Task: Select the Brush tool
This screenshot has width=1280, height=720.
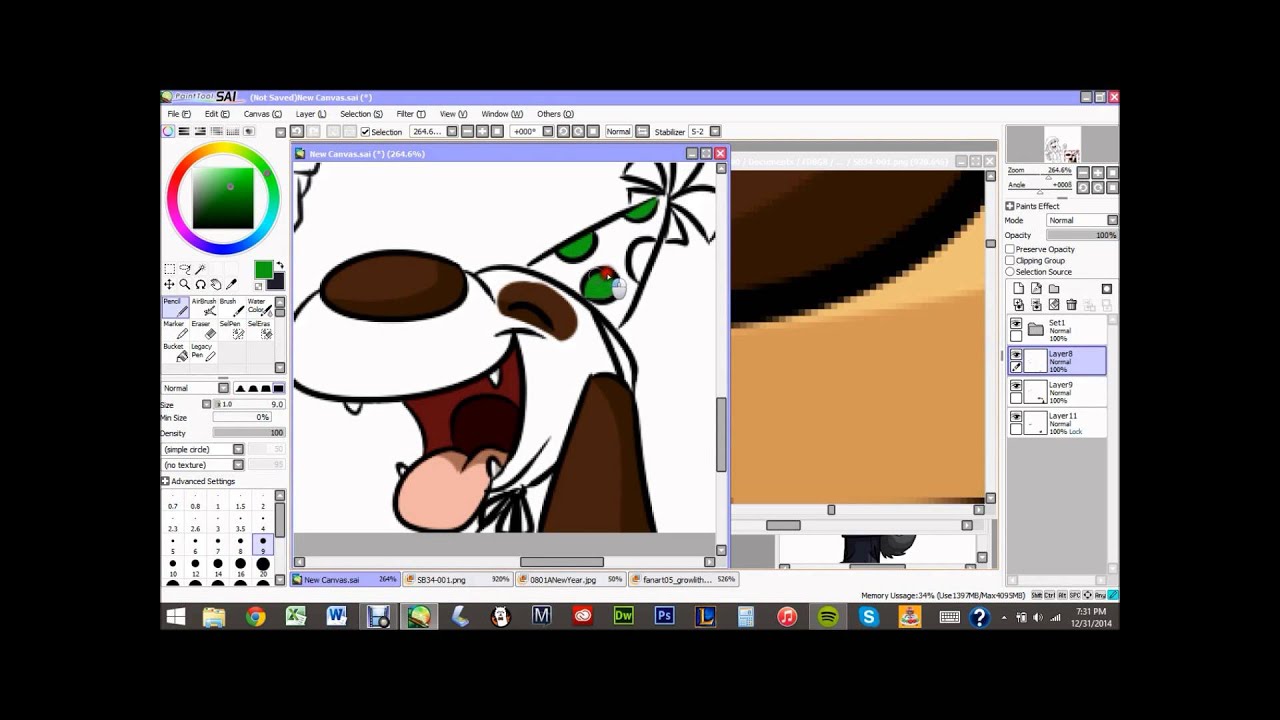Action: [234, 307]
